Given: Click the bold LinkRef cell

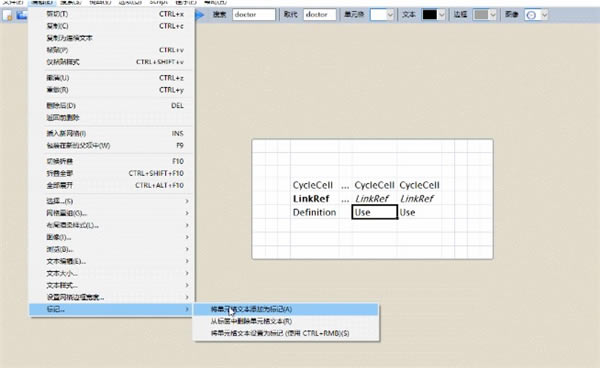Looking at the screenshot, I should tap(311, 199).
